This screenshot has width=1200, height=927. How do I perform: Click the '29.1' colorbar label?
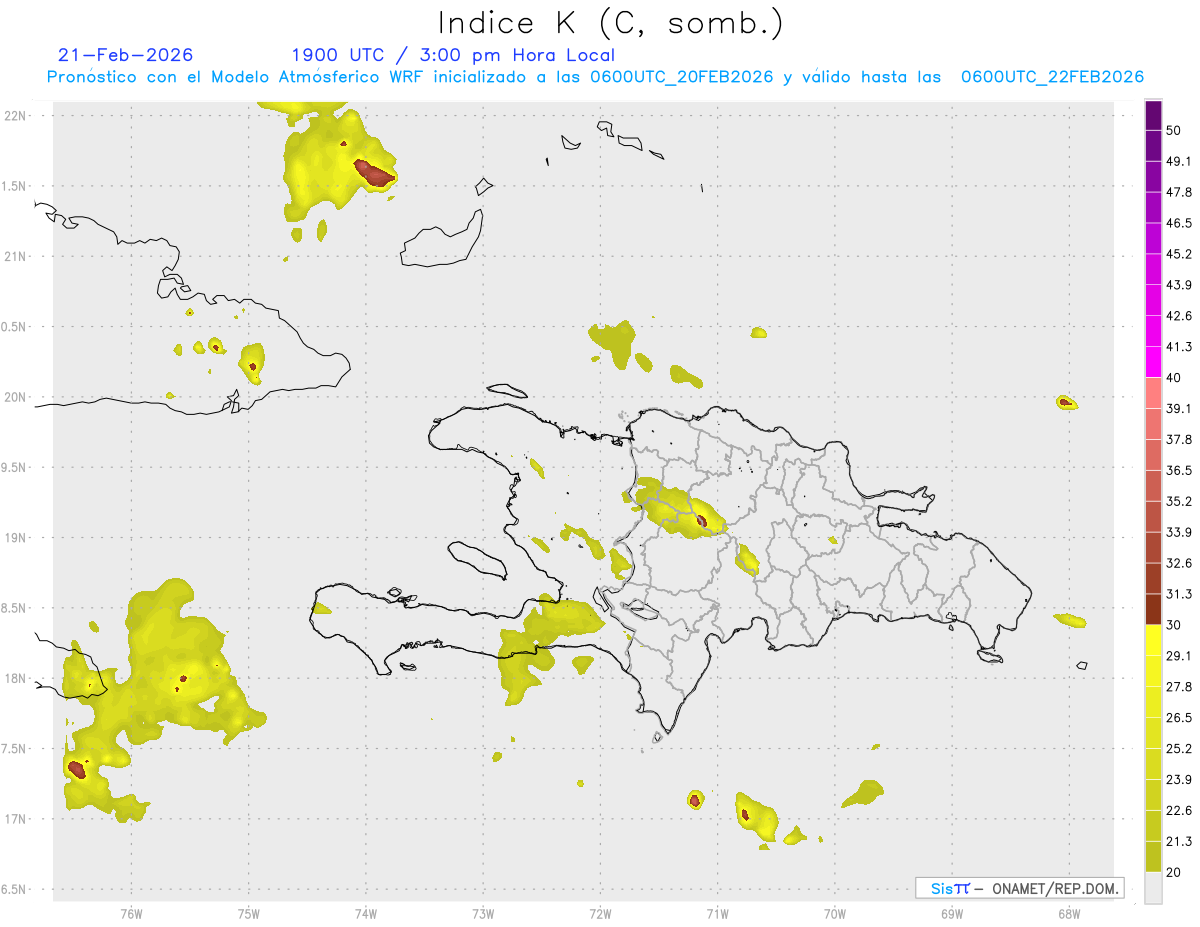click(1179, 656)
